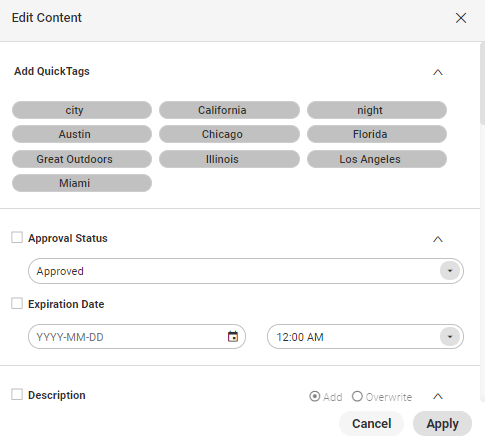Tick the Description checkbox
Viewport: 485px width, 444px height.
[x=17, y=394]
